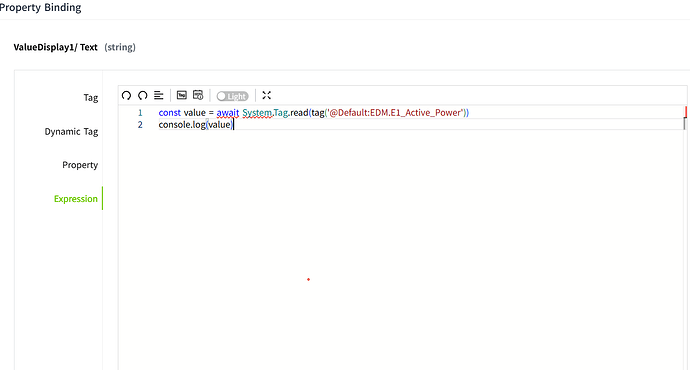Click the '(string)' type label
The height and width of the screenshot is (370, 690).
120,48
